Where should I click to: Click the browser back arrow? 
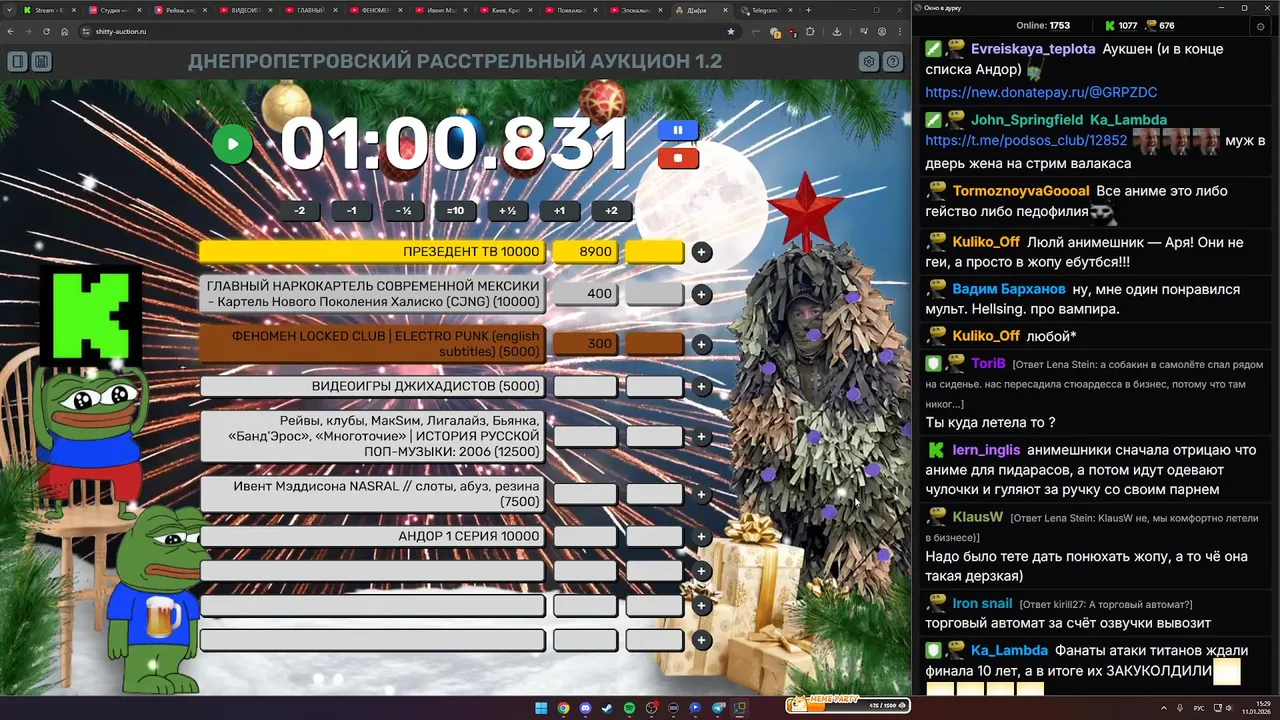click(10, 31)
